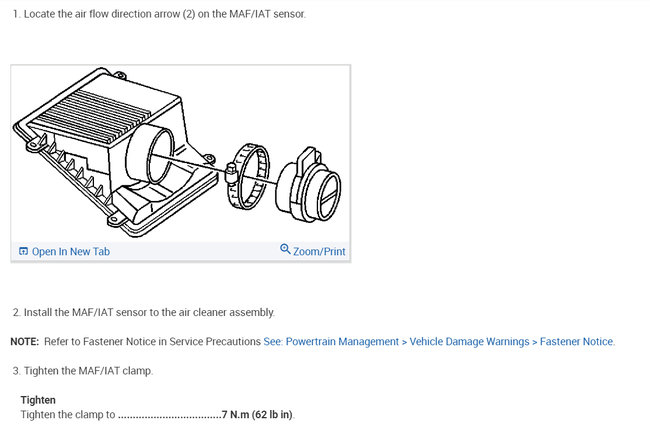Viewport: 650px width, 434px height.
Task: Open the diagram via 'Open In New Tab' link
Action: click(71, 252)
